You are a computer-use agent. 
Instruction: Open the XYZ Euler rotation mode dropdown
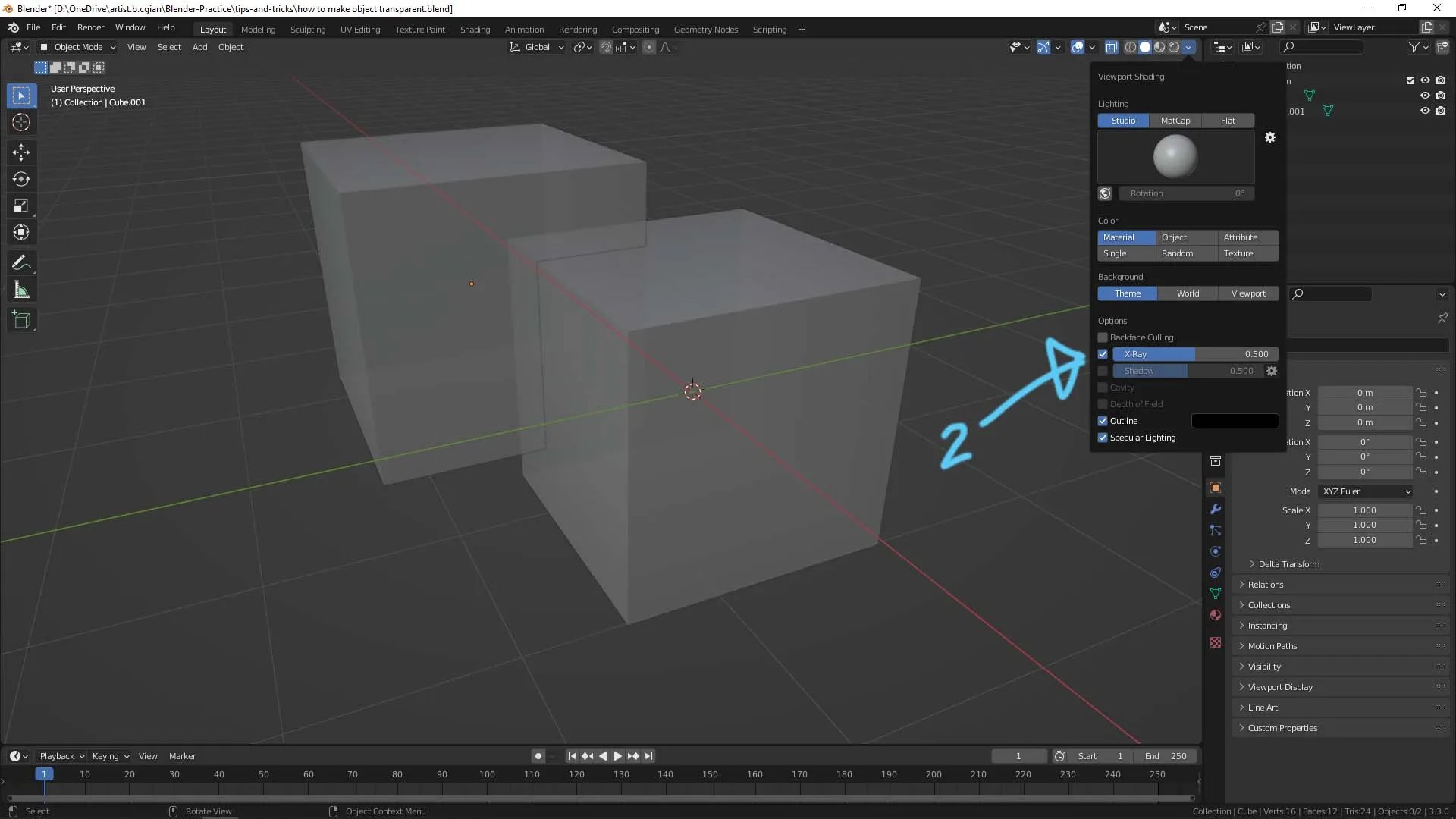[x=1365, y=491]
